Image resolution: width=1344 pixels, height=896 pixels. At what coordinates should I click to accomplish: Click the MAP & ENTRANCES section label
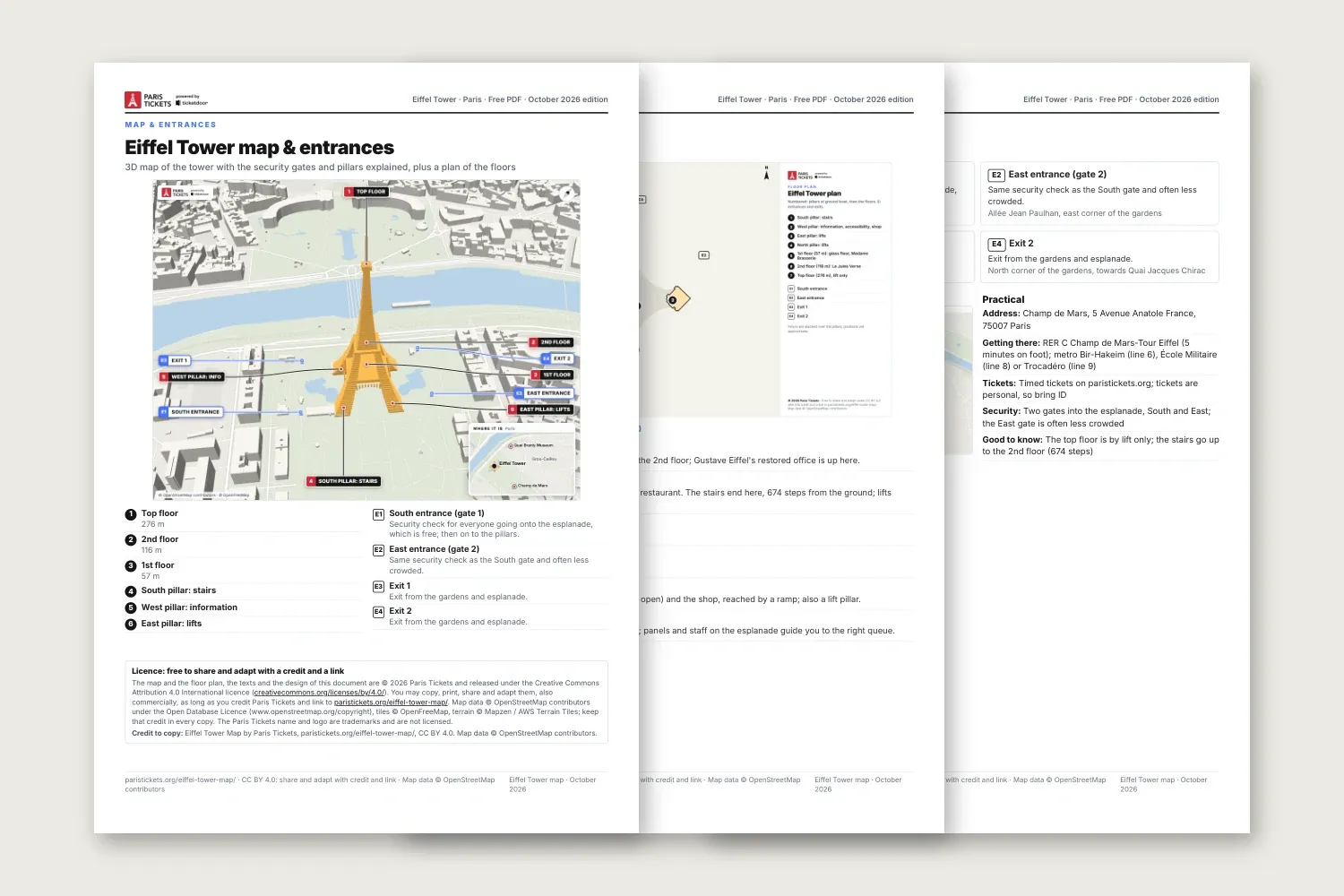coord(170,125)
